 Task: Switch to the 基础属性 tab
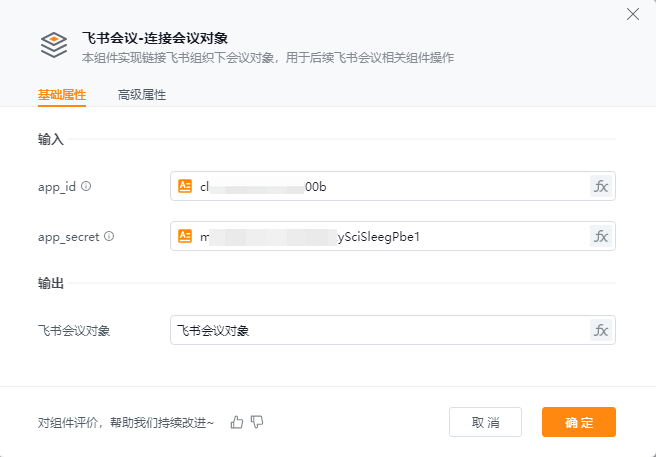[x=62, y=95]
